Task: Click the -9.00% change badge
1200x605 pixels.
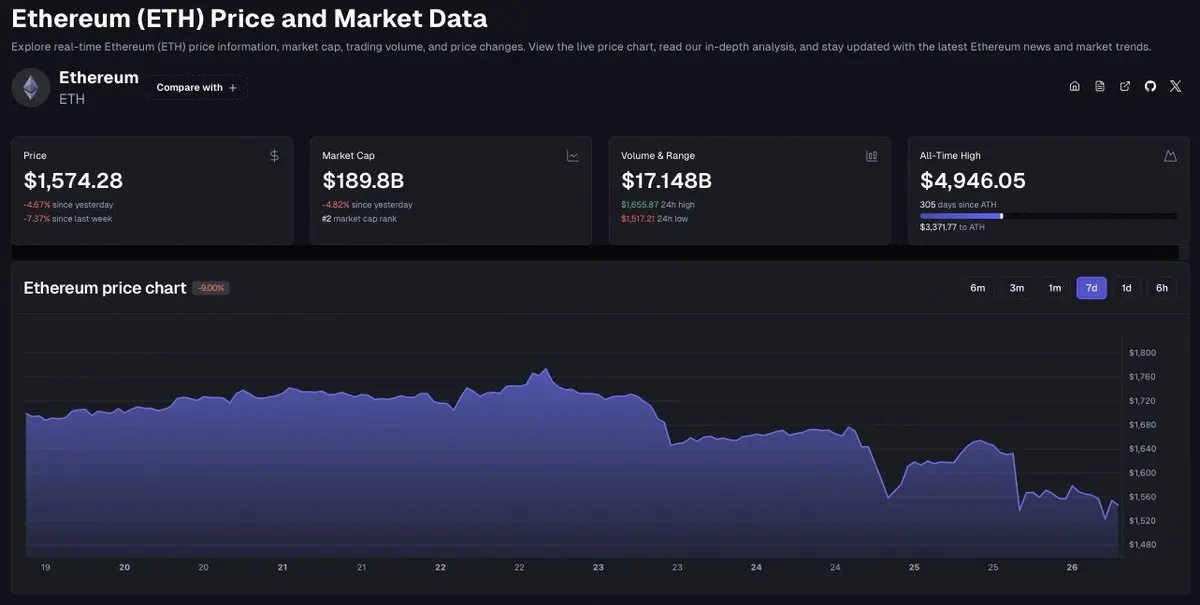Action: click(211, 288)
